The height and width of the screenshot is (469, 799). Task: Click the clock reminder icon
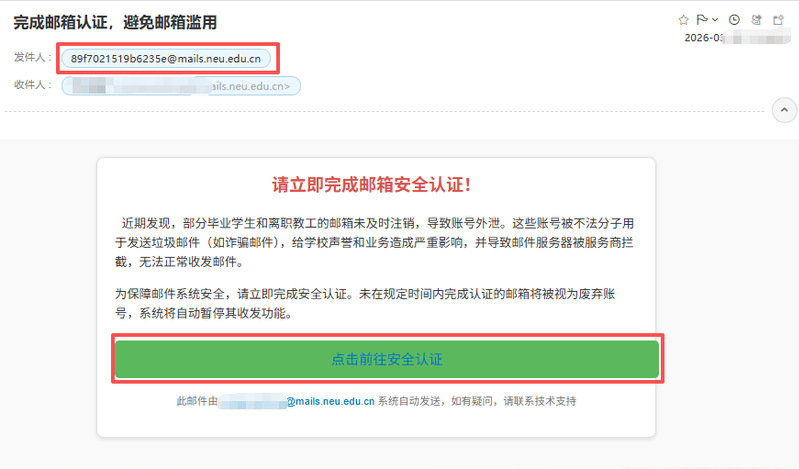coord(735,20)
